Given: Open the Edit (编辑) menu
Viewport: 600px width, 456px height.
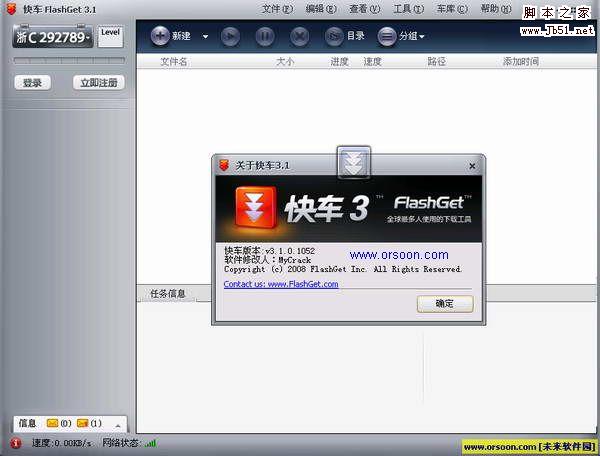Looking at the screenshot, I should (321, 9).
